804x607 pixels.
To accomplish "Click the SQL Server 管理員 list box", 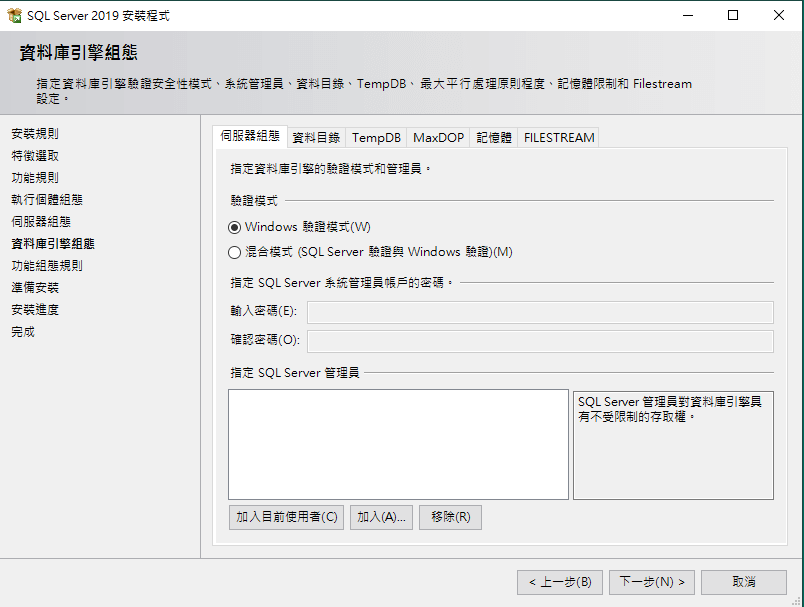I will click(x=398, y=444).
